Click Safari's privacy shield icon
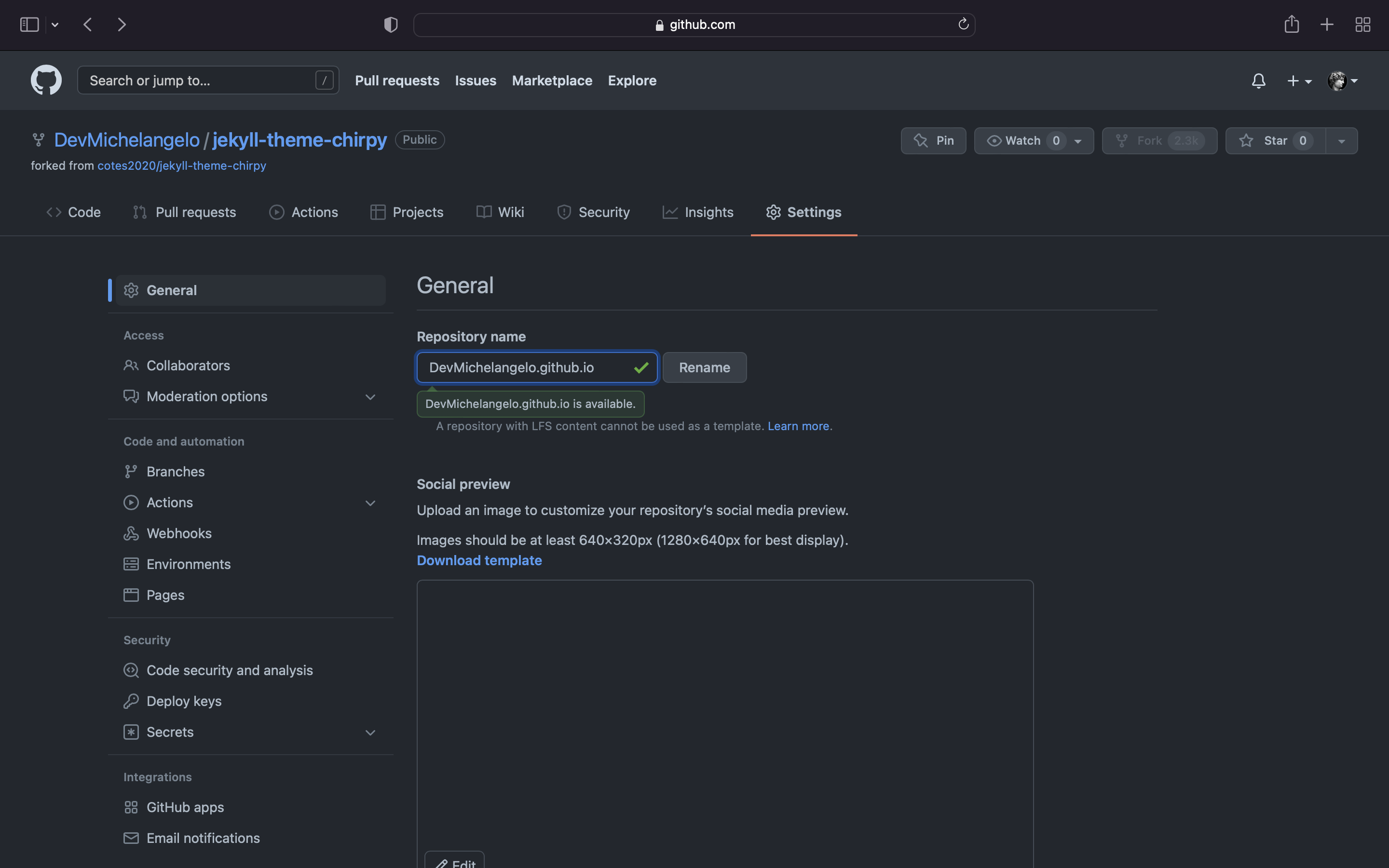The height and width of the screenshot is (868, 1389). point(390,24)
